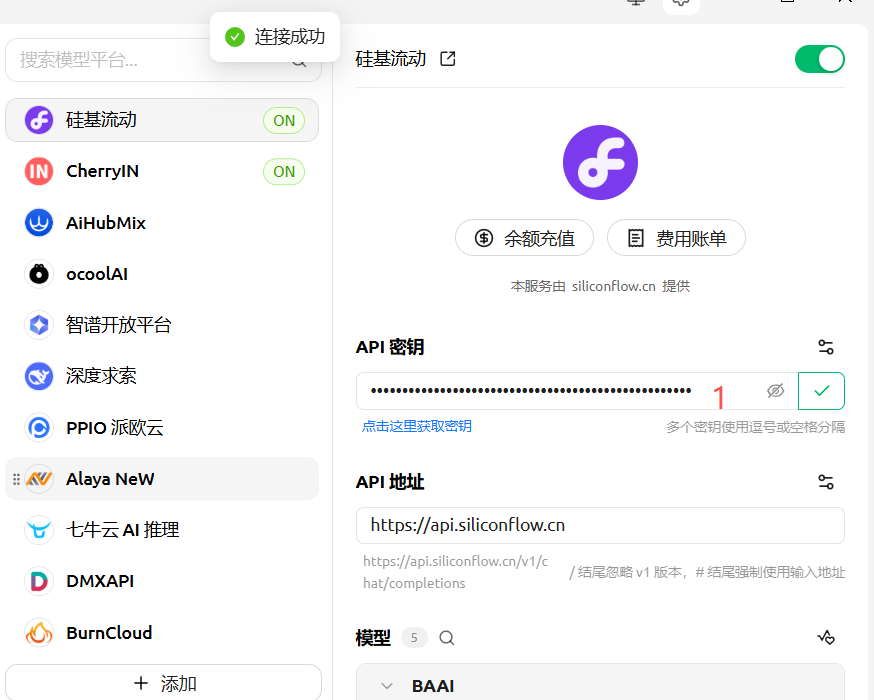This screenshot has height=700, width=874.
Task: Click the 搜索模型平台 search box
Action: coord(163,60)
